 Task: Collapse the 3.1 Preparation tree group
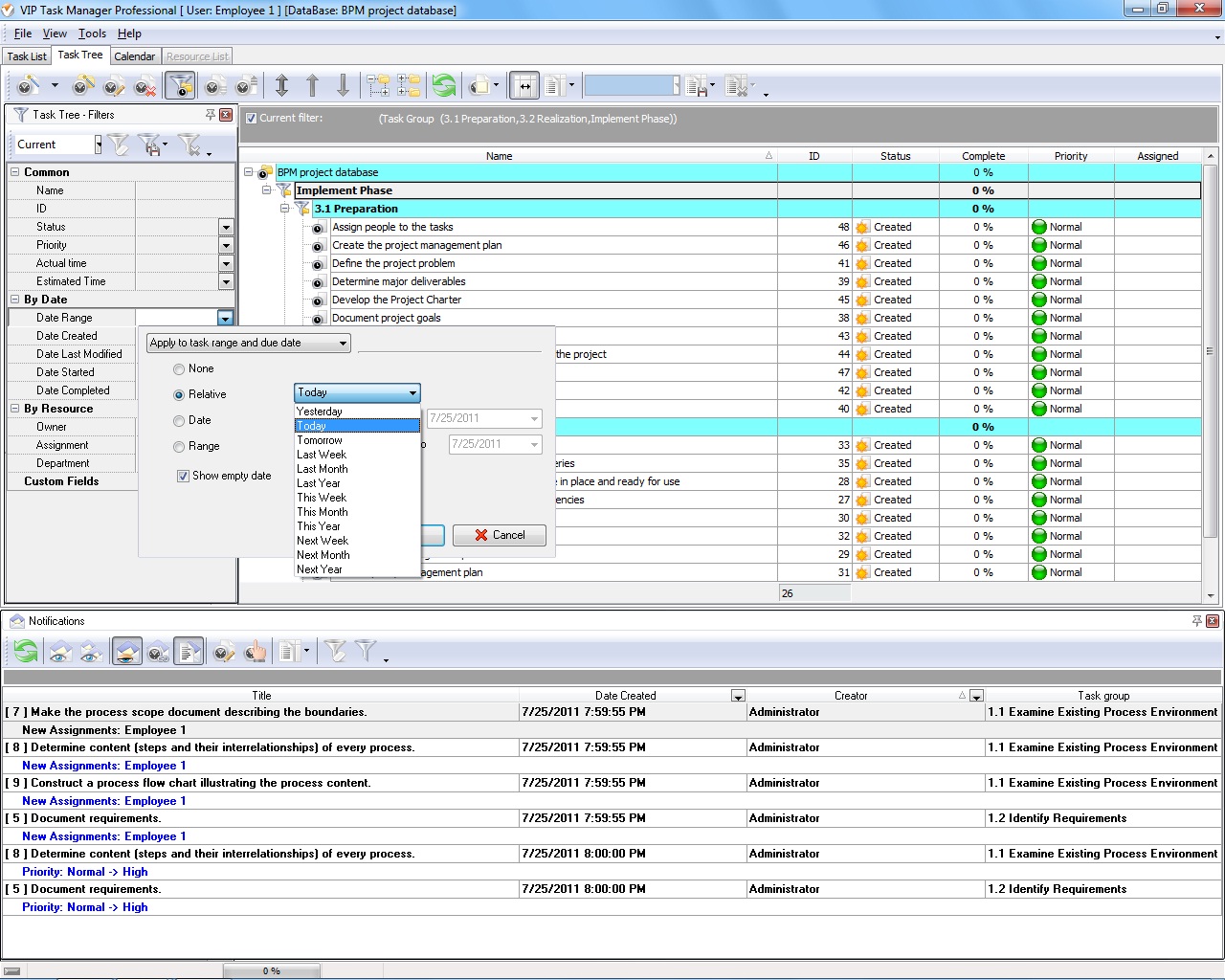click(284, 209)
